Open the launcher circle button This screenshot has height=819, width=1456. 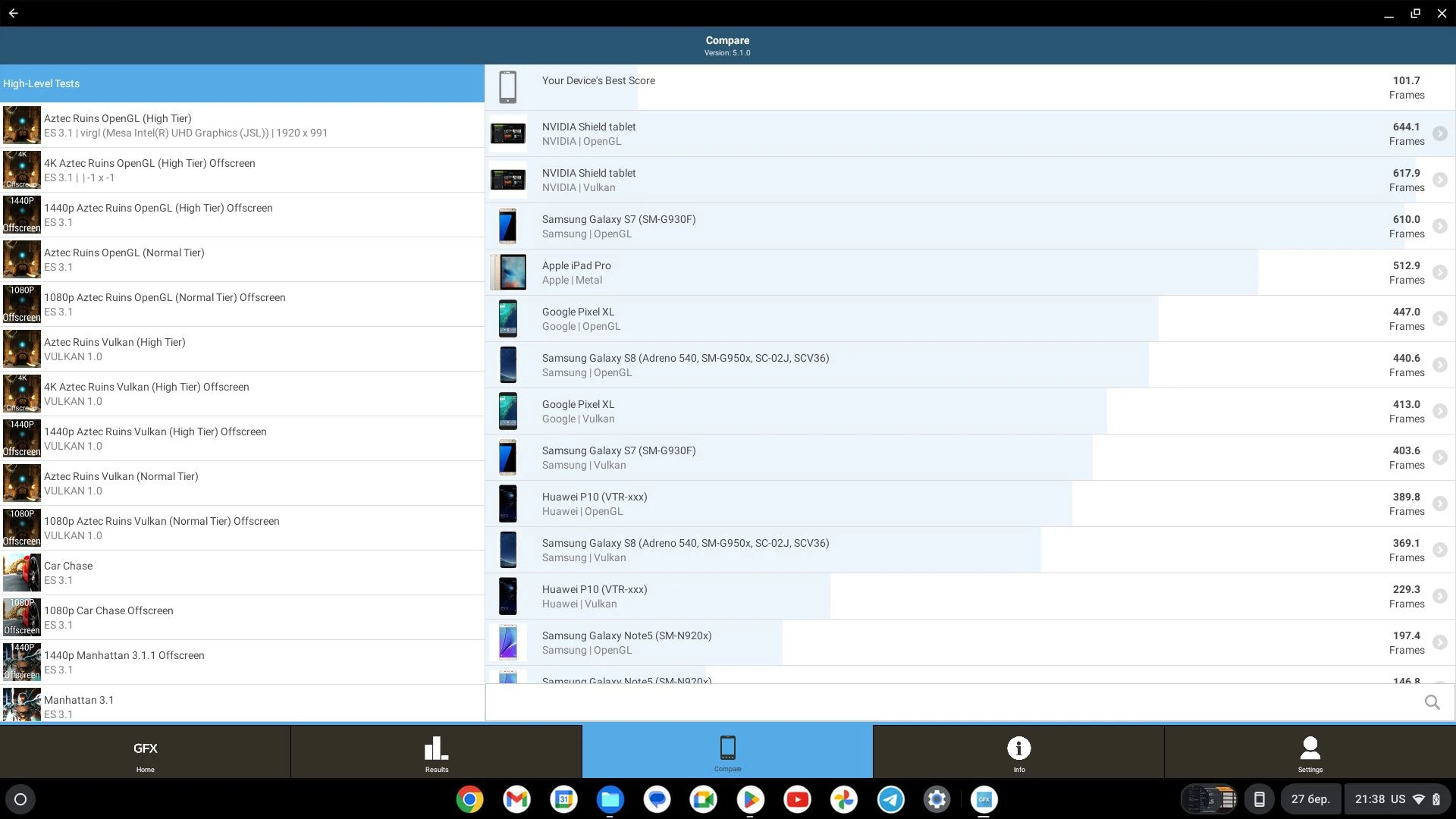coord(20,799)
